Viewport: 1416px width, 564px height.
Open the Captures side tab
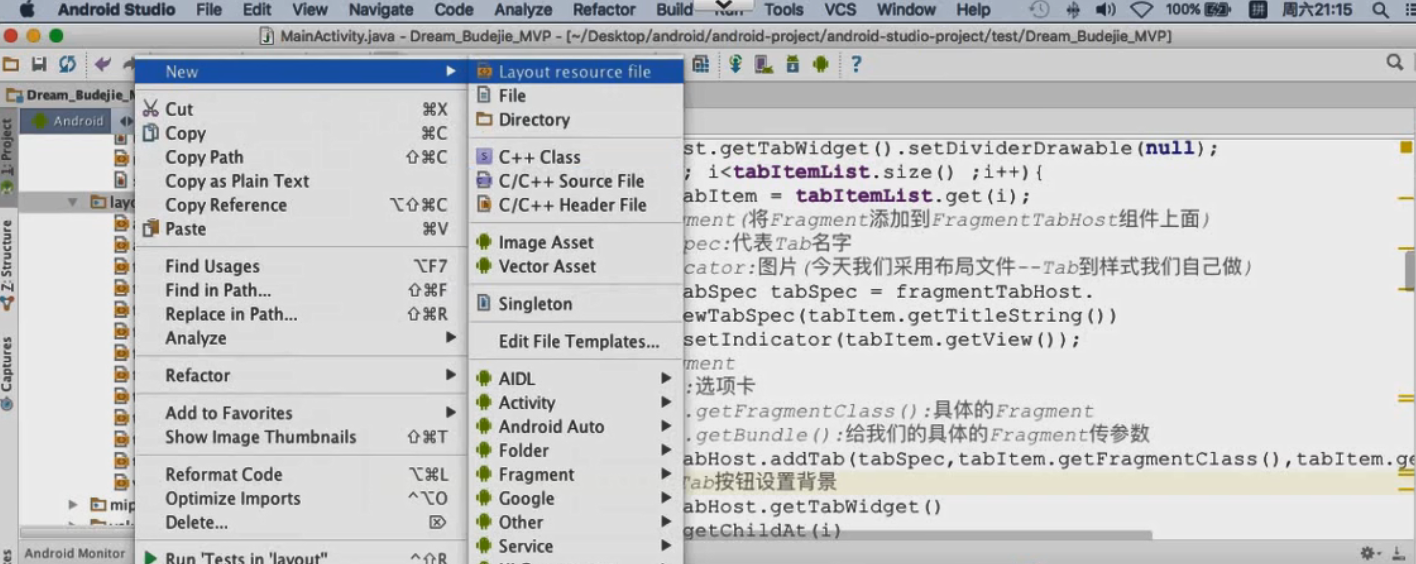click(7, 374)
